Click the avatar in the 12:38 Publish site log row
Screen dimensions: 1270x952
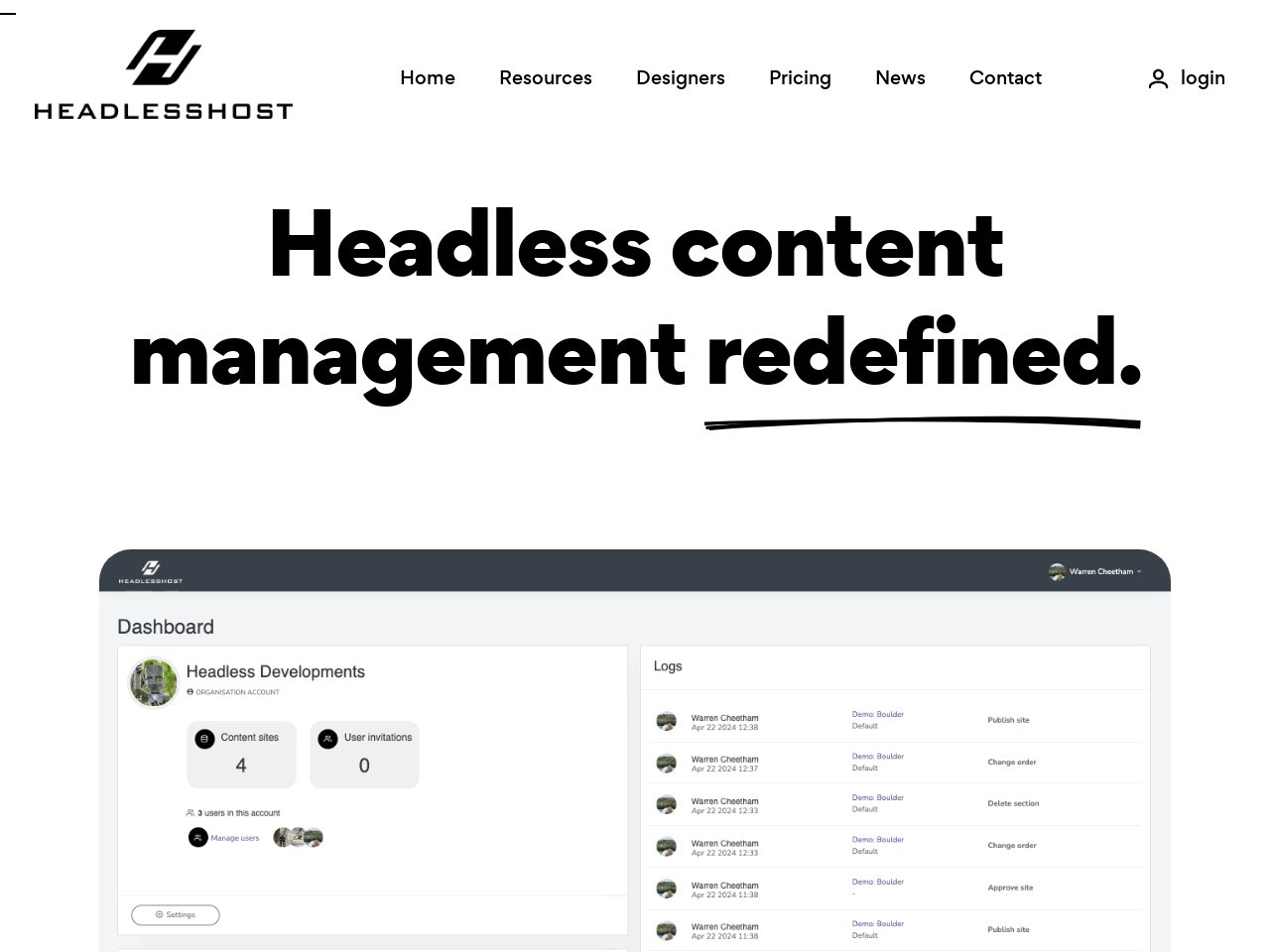click(x=667, y=721)
